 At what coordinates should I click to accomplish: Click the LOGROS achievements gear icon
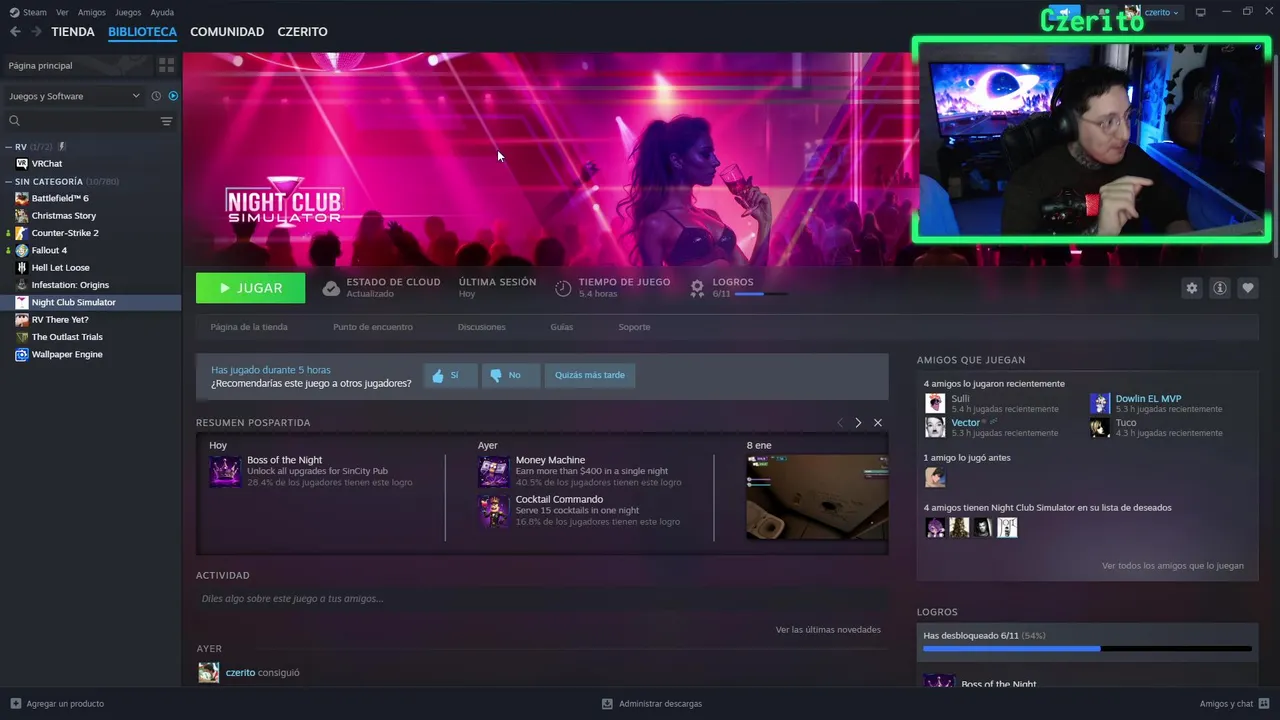point(697,288)
